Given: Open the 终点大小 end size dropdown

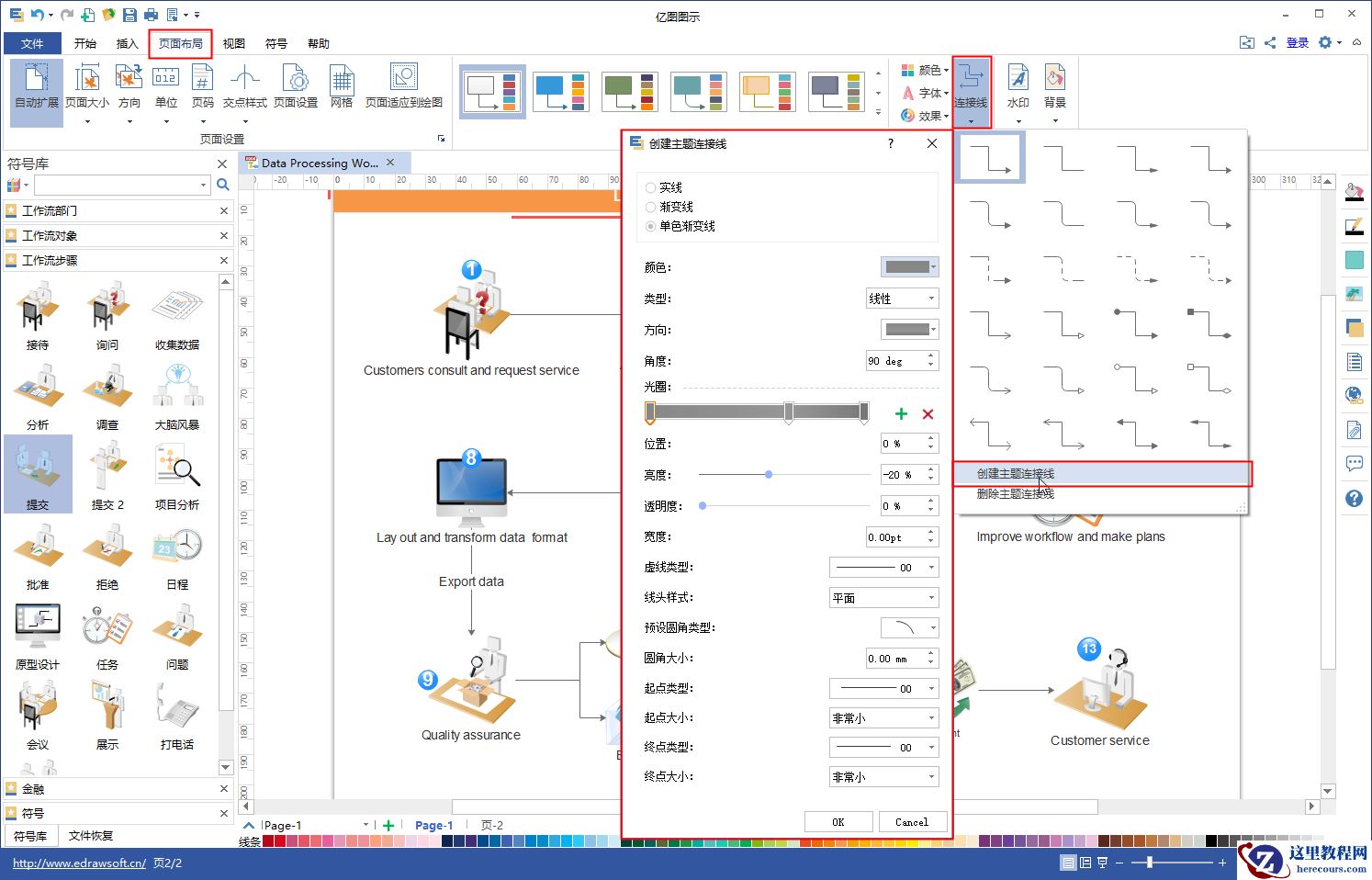Looking at the screenshot, I should point(884,777).
